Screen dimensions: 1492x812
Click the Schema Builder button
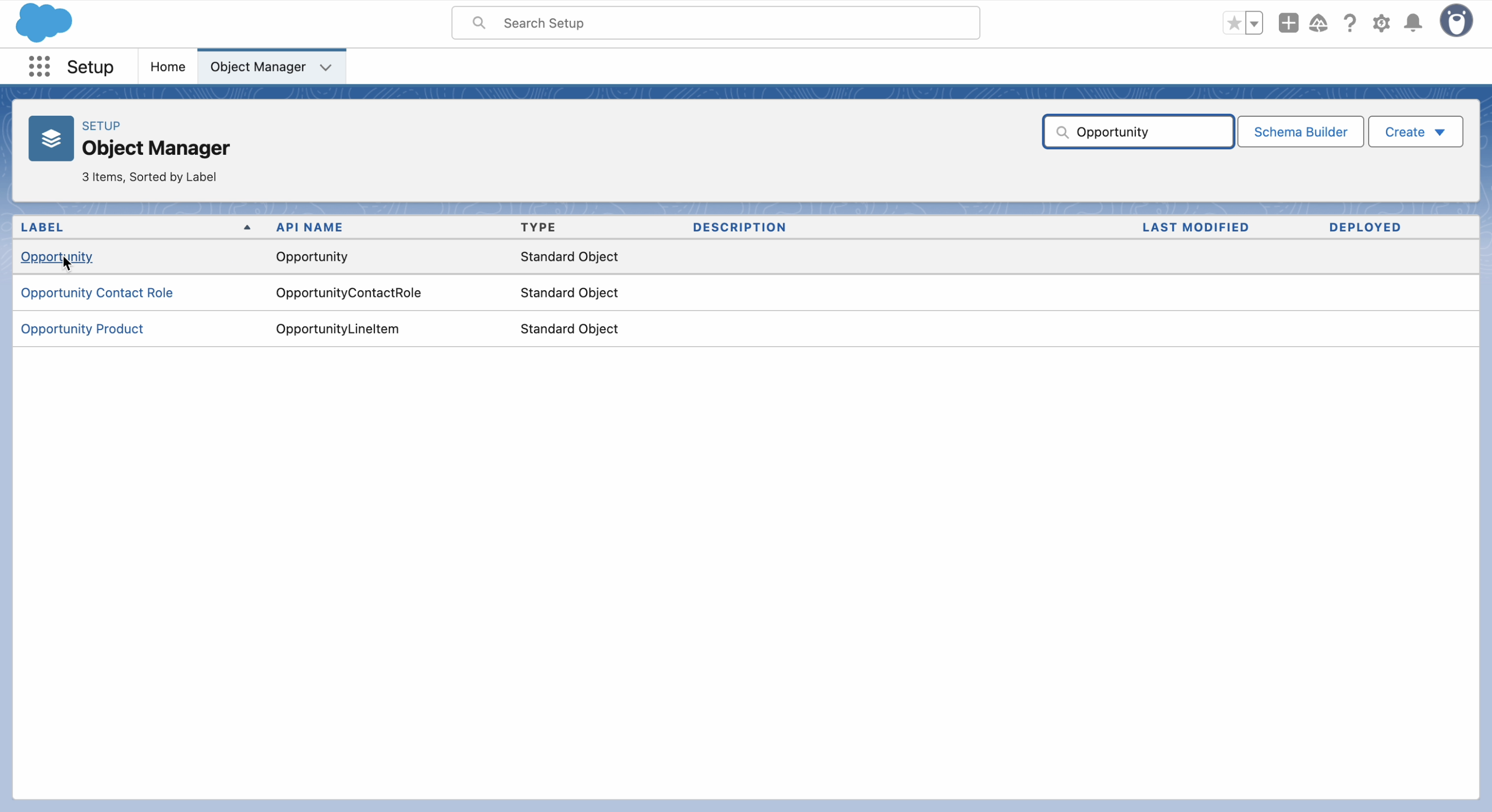[x=1300, y=132]
